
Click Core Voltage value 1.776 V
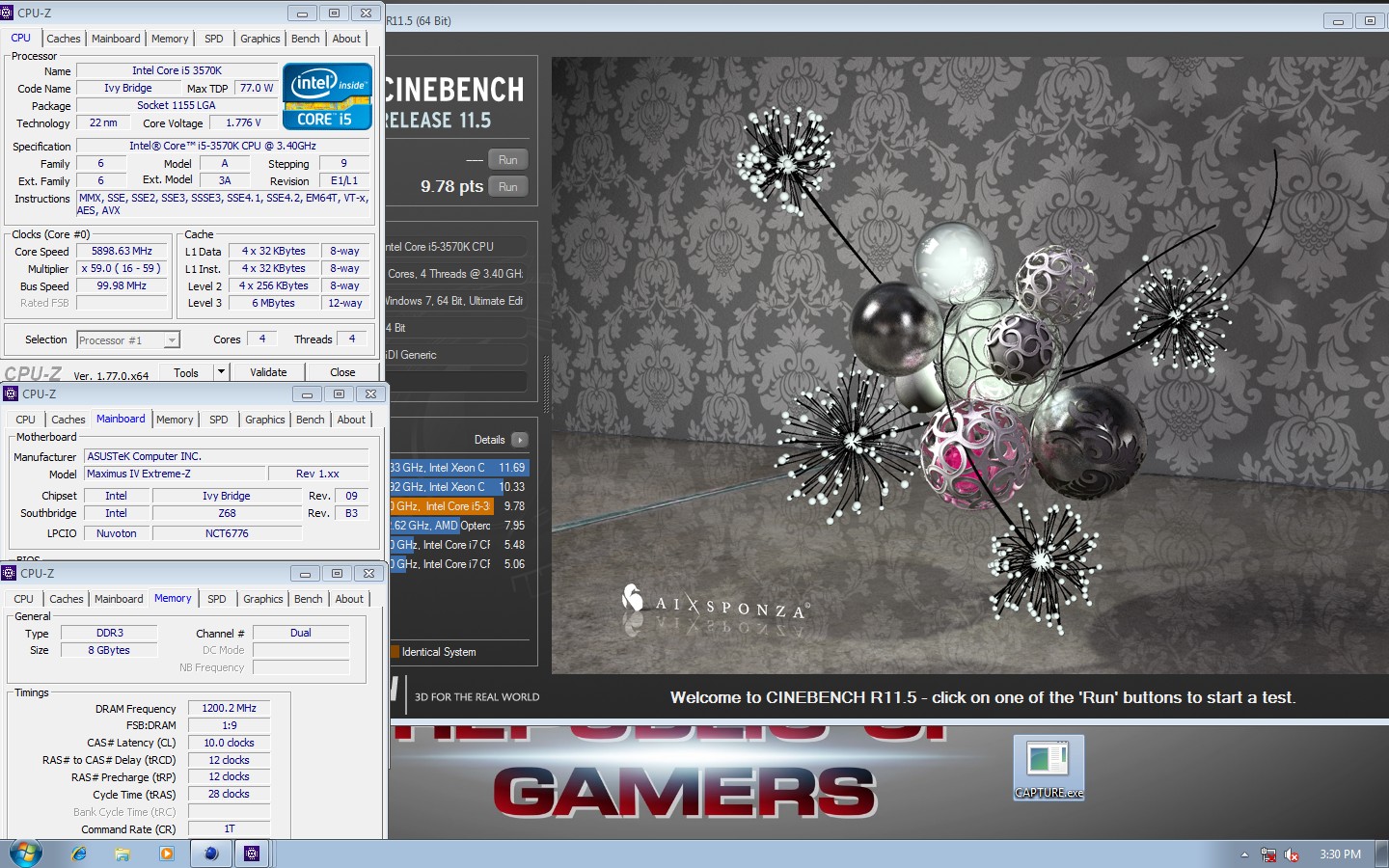243,122
